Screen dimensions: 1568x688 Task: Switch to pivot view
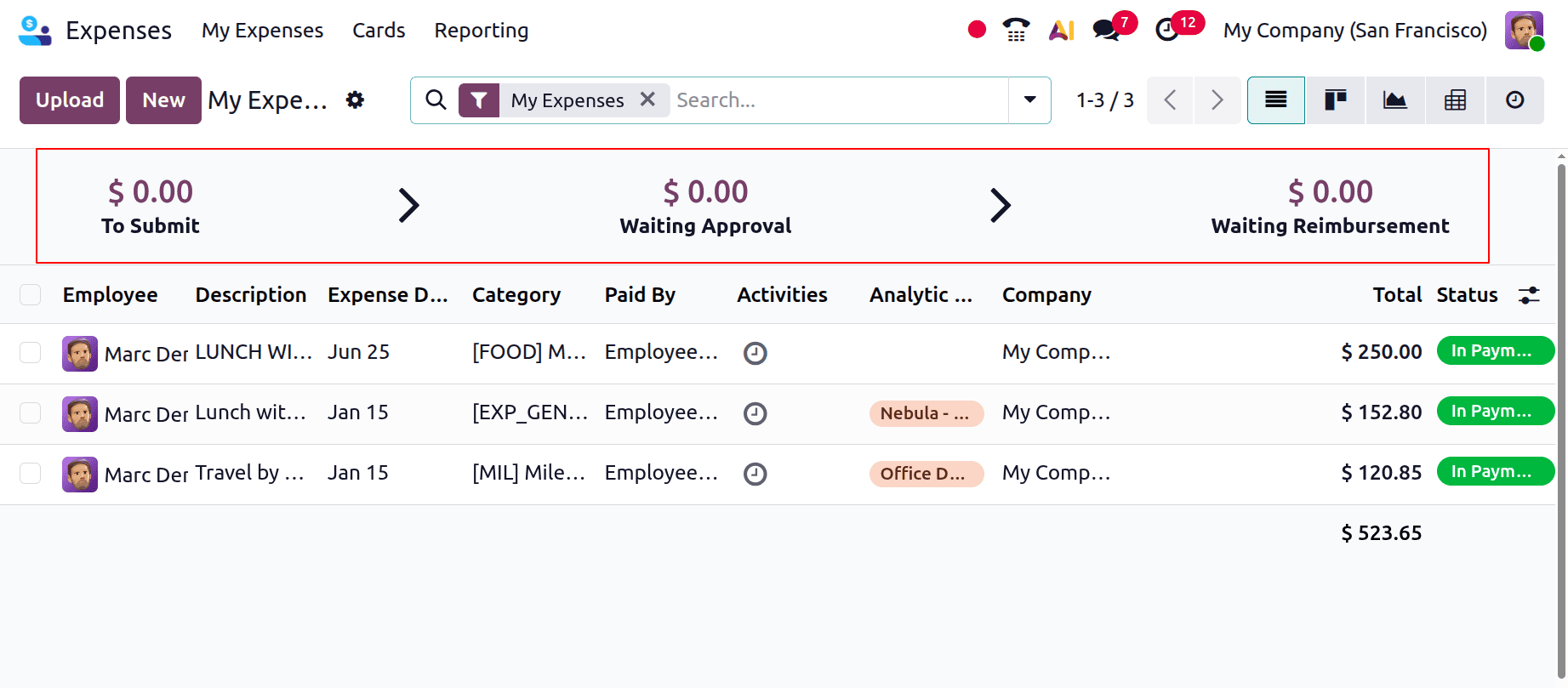(1456, 100)
